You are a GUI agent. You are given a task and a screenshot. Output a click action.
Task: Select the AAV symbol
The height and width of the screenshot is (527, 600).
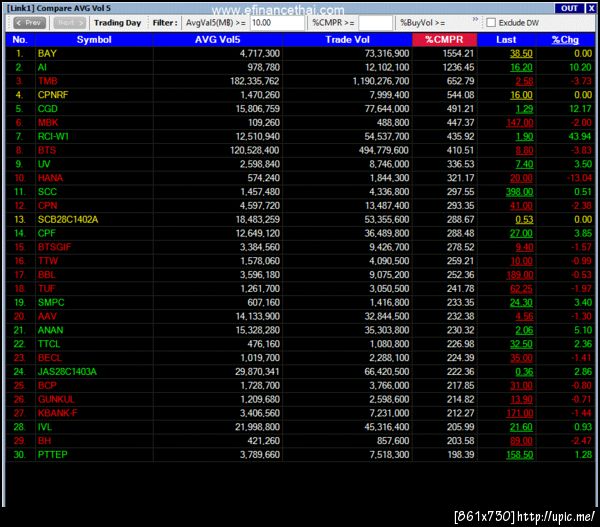click(x=47, y=316)
